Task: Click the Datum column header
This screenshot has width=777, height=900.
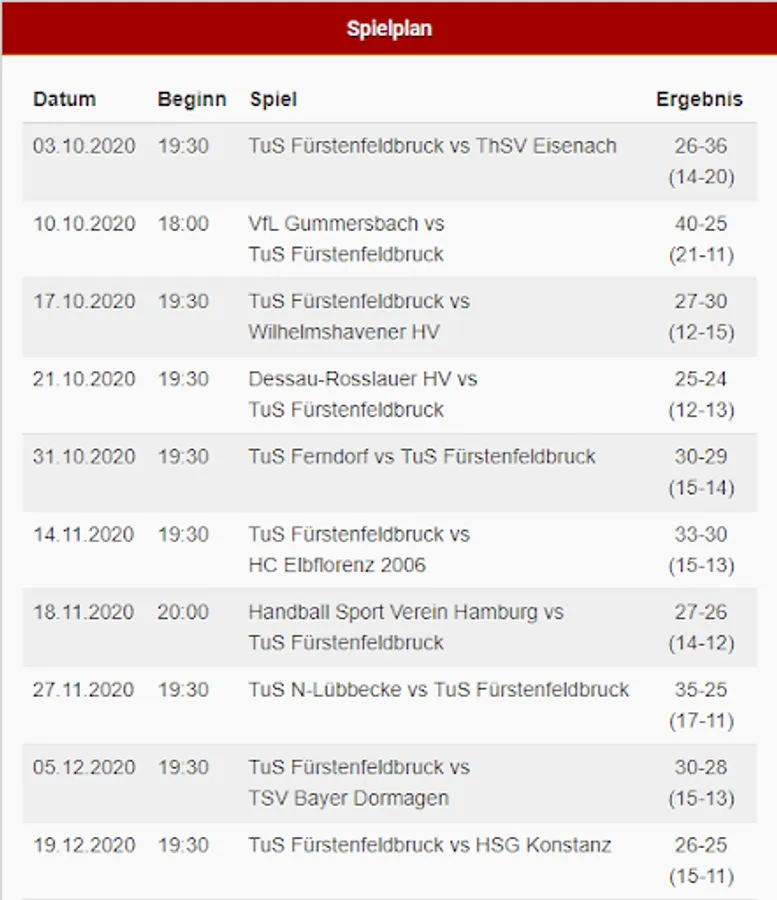Action: click(x=64, y=99)
